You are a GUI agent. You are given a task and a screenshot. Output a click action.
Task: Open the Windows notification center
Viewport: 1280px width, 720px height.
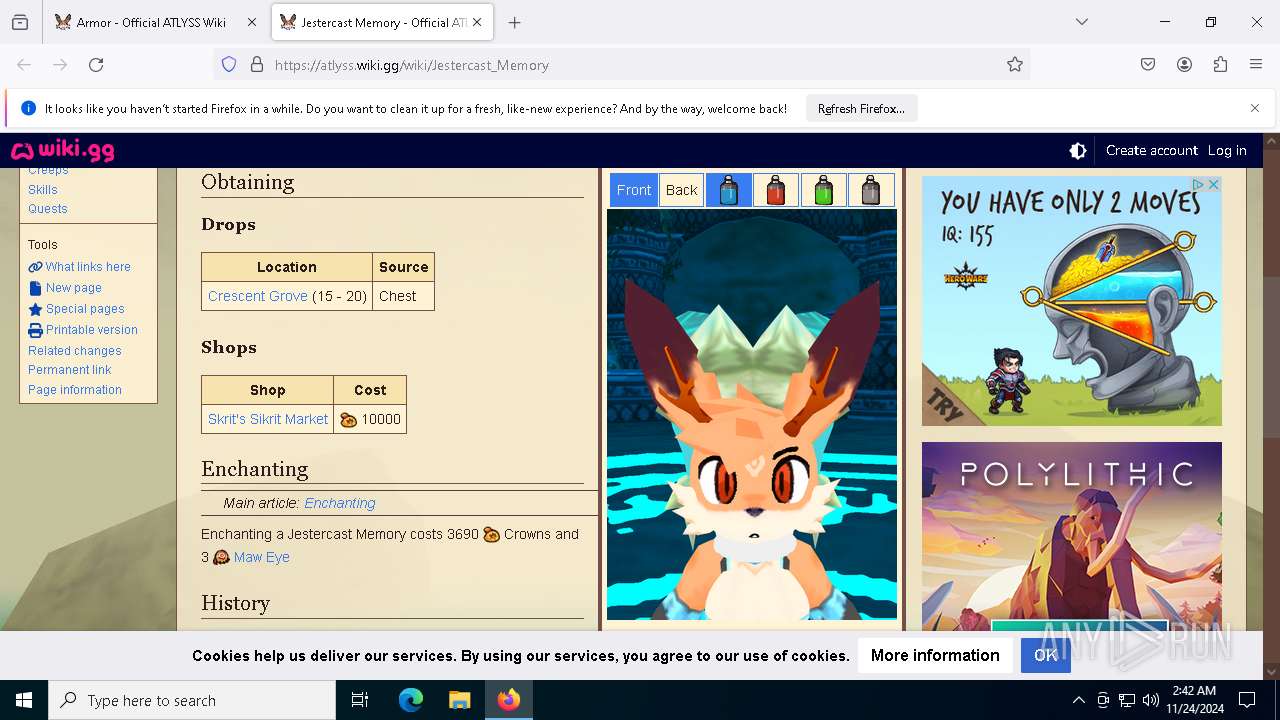click(1247, 700)
